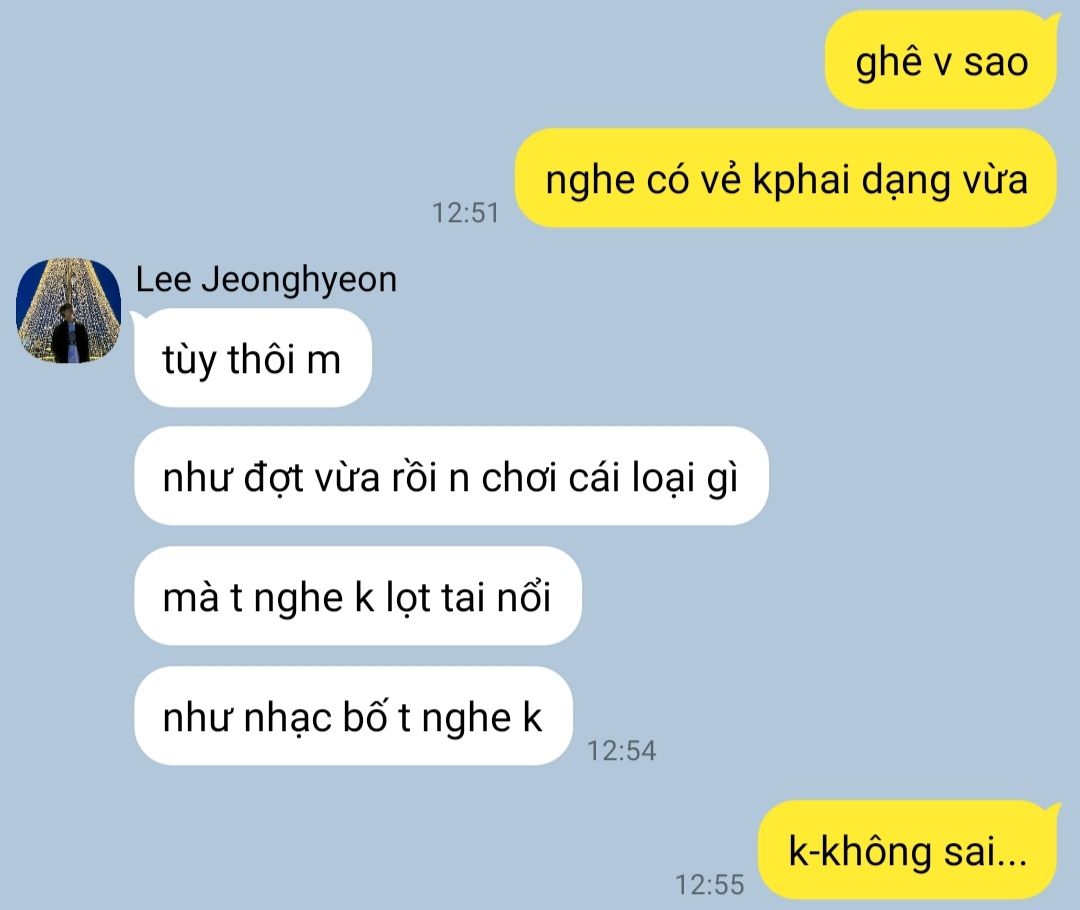Click the person standing in the avatar photo

pos(70,333)
